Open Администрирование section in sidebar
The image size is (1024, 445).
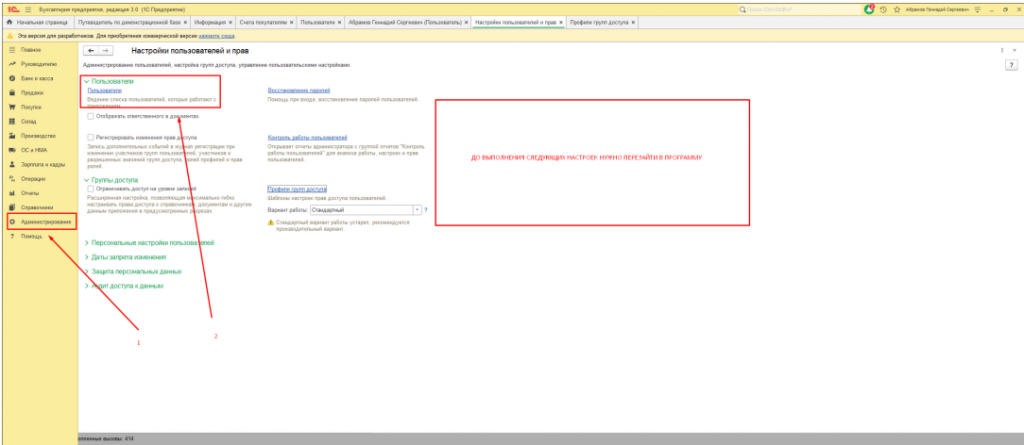point(41,222)
